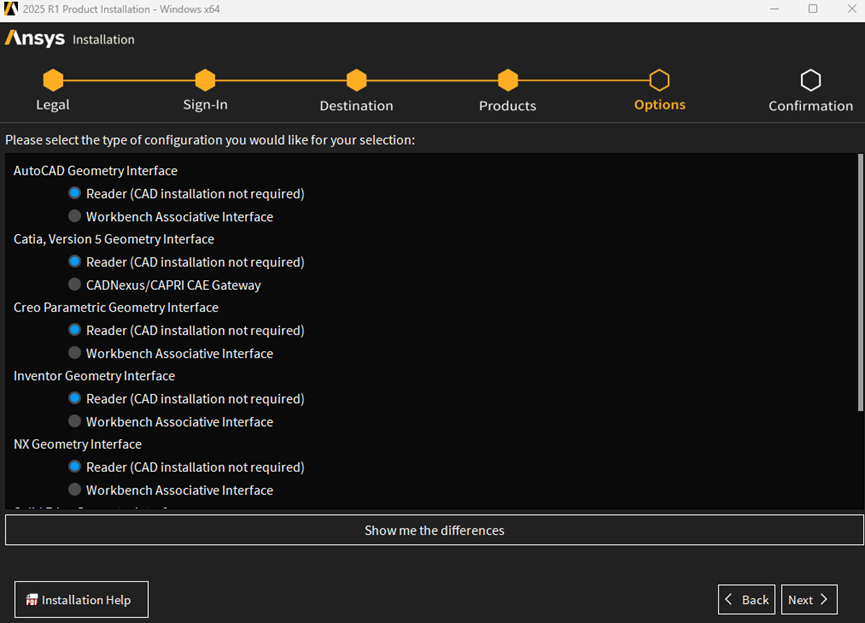
Task: Click the Legal step hexagon icon
Action: point(53,80)
